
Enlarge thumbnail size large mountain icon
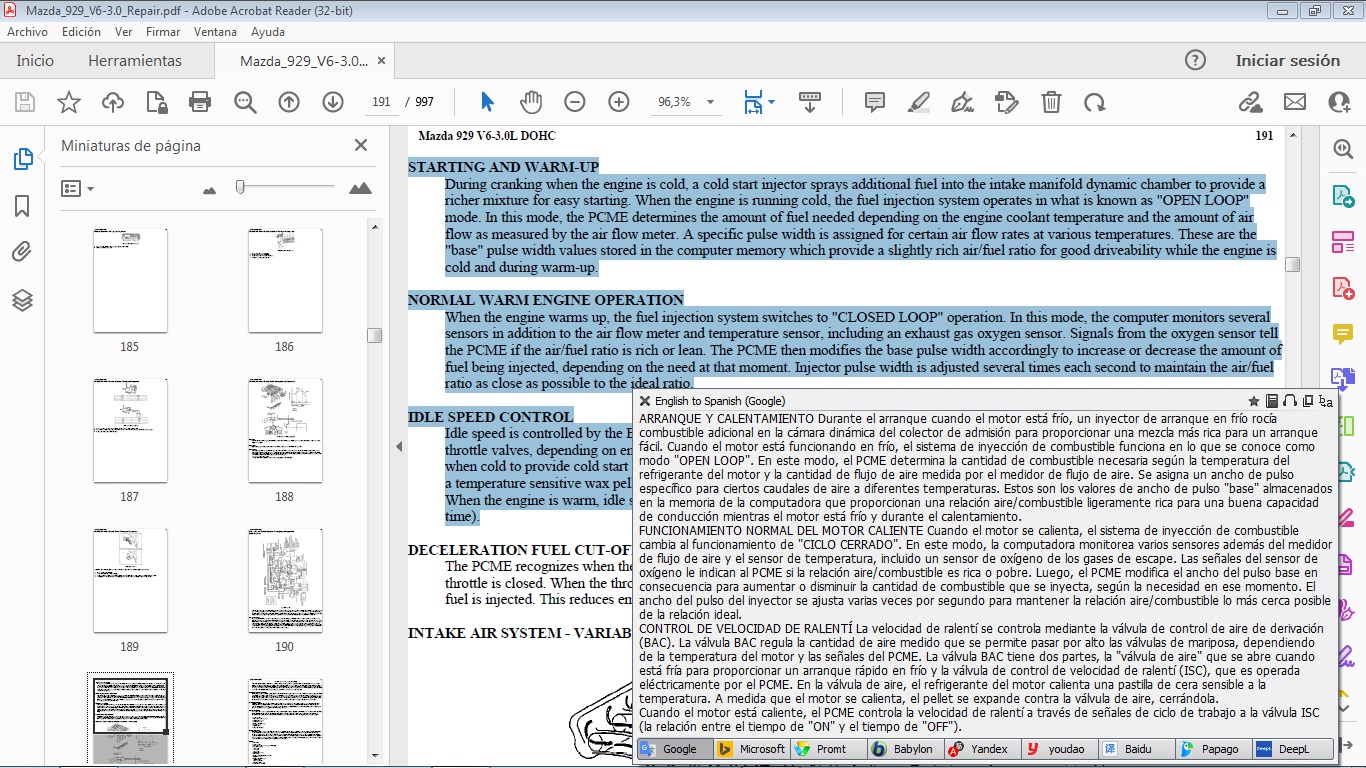click(x=360, y=188)
